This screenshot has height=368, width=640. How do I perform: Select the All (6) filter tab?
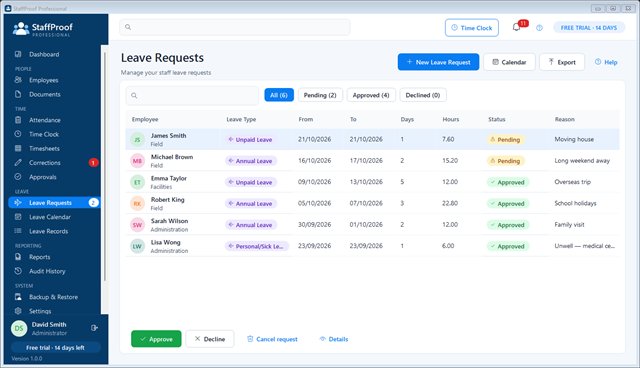click(279, 95)
